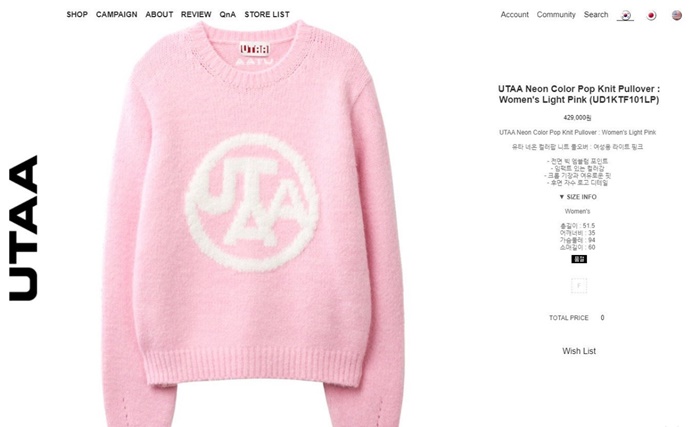Select the Japanese flag language icon

[x=651, y=15]
